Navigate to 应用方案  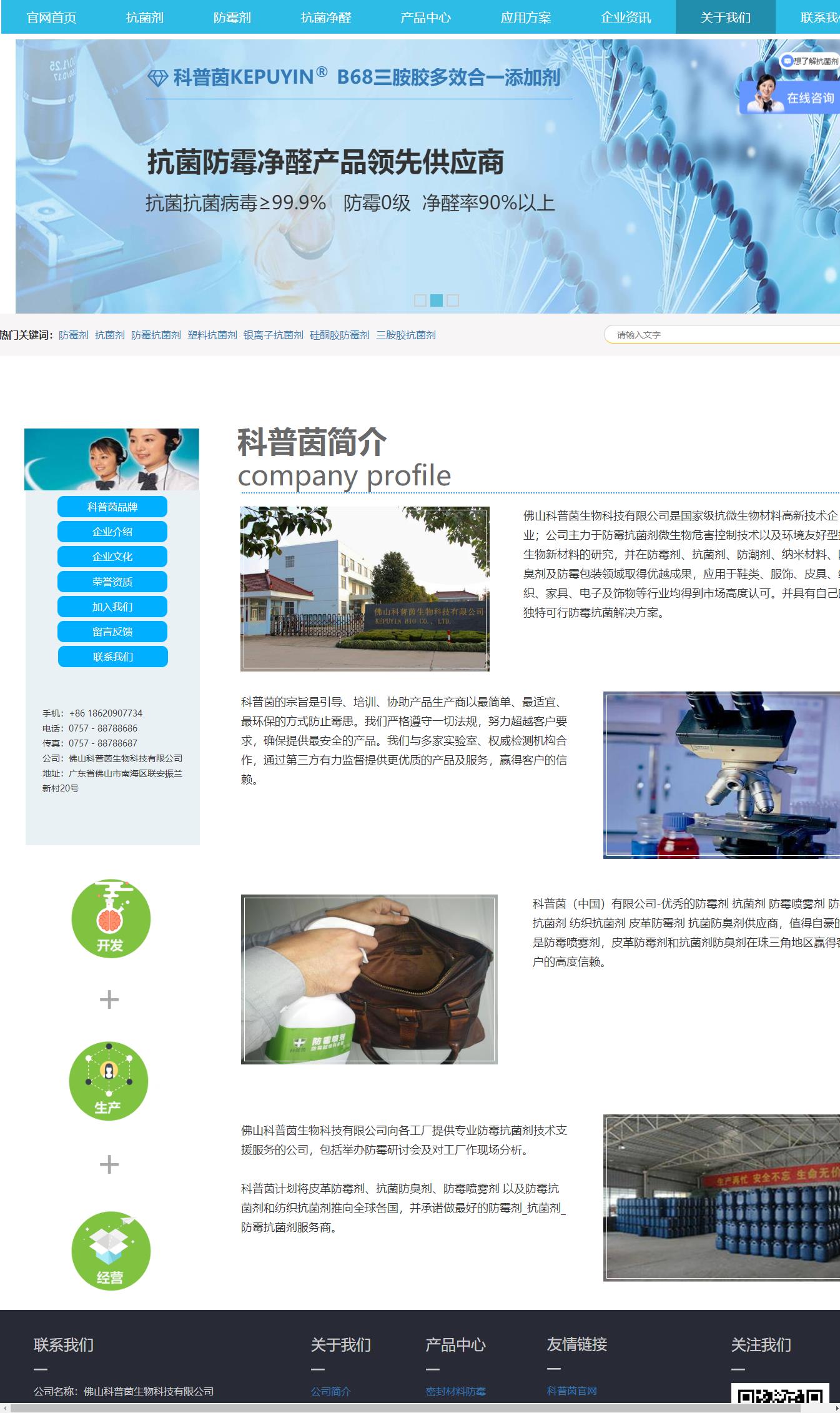pos(526,17)
